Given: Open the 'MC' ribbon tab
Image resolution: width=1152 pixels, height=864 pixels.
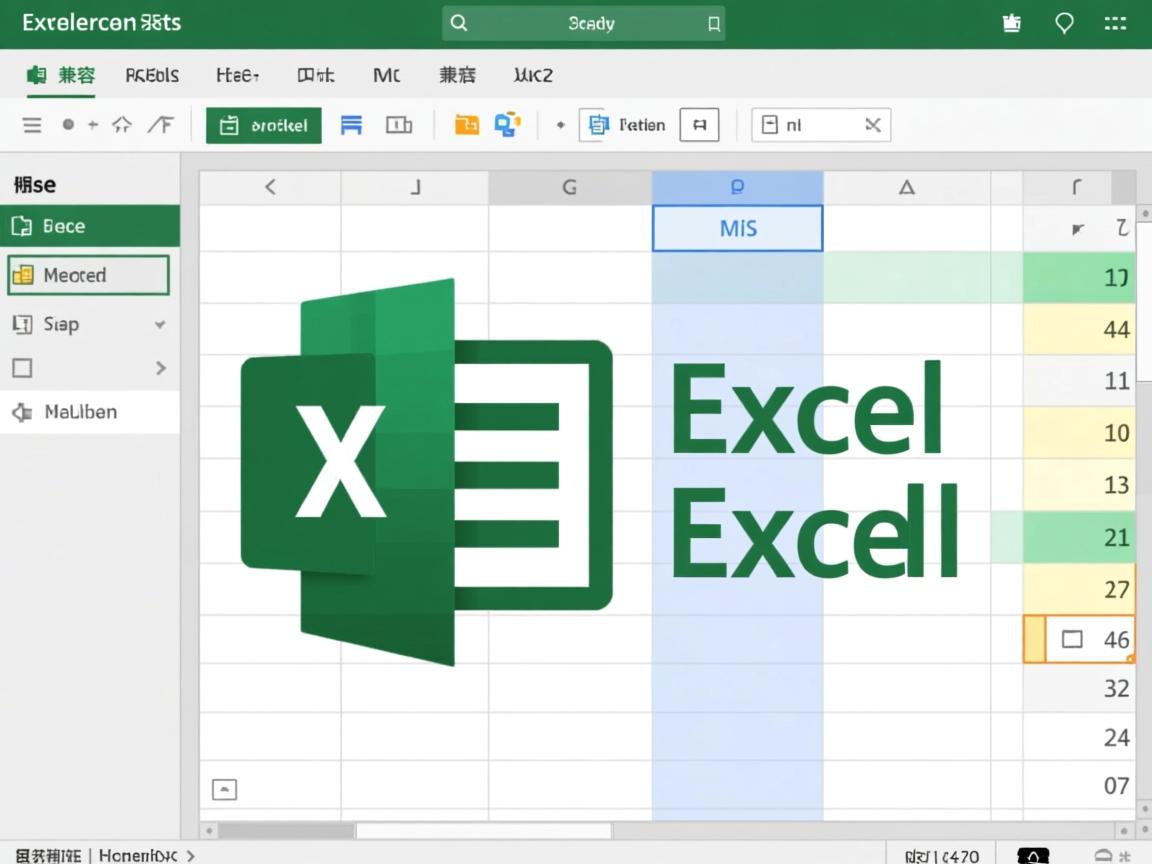Looking at the screenshot, I should 386,75.
